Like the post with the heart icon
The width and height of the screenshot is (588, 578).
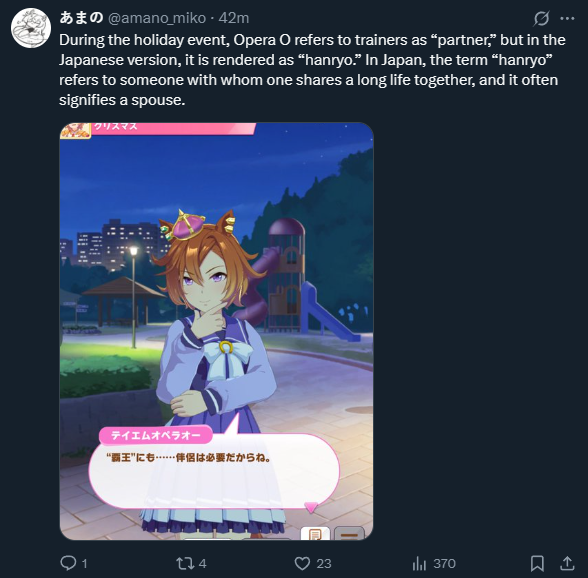point(302,563)
